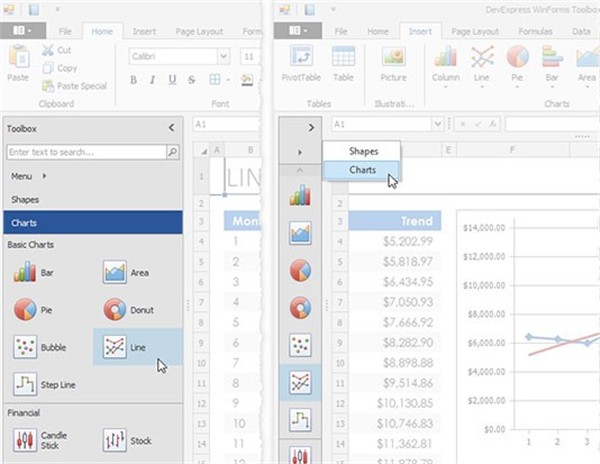Screen dimensions: 600x464
Task: Click the Copy icon in the Clipboard group
Action: click(48, 68)
